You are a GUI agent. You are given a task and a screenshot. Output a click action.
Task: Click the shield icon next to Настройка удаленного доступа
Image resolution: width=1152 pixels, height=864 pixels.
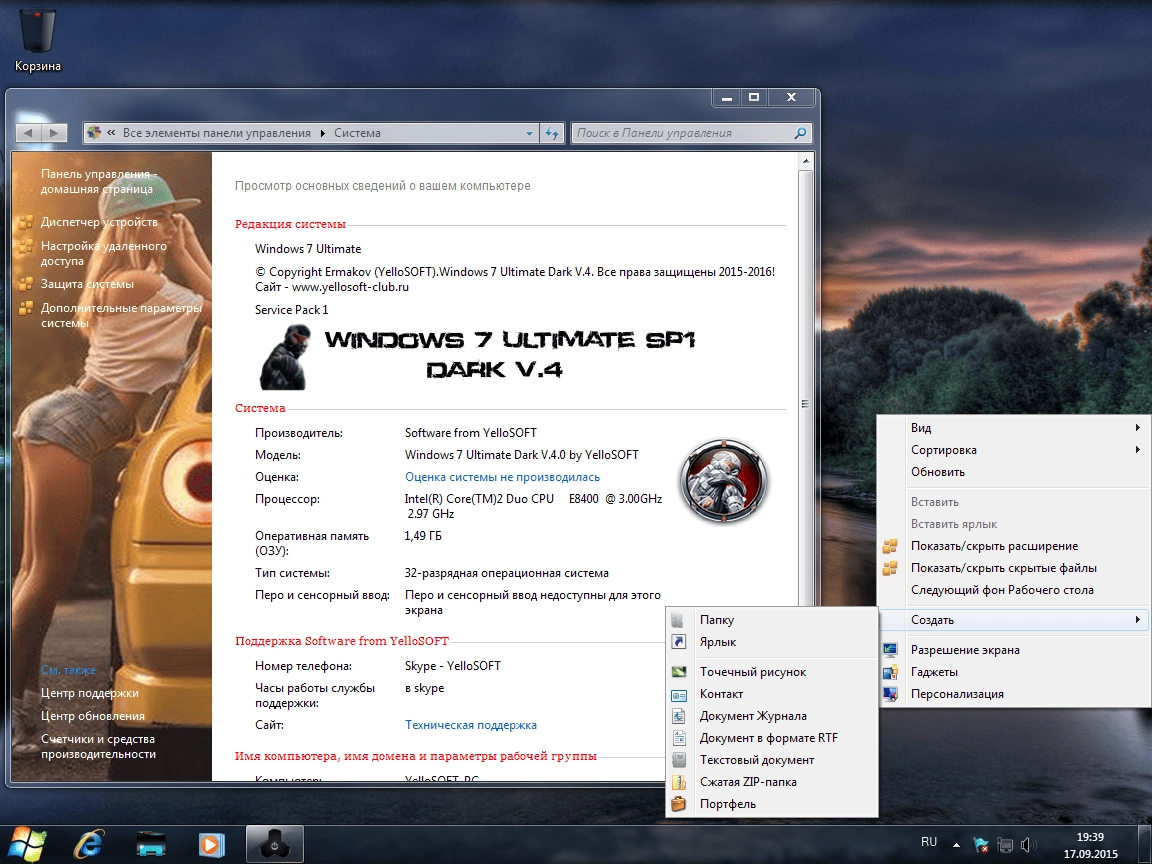pyautogui.click(x=25, y=246)
